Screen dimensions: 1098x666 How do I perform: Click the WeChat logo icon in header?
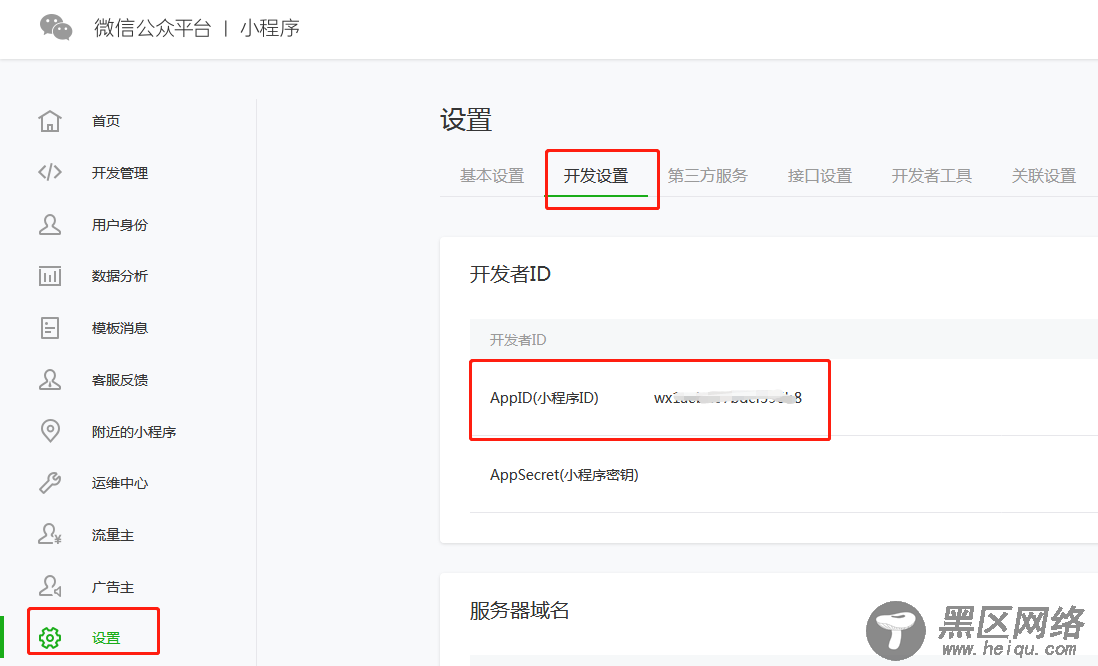[56, 27]
